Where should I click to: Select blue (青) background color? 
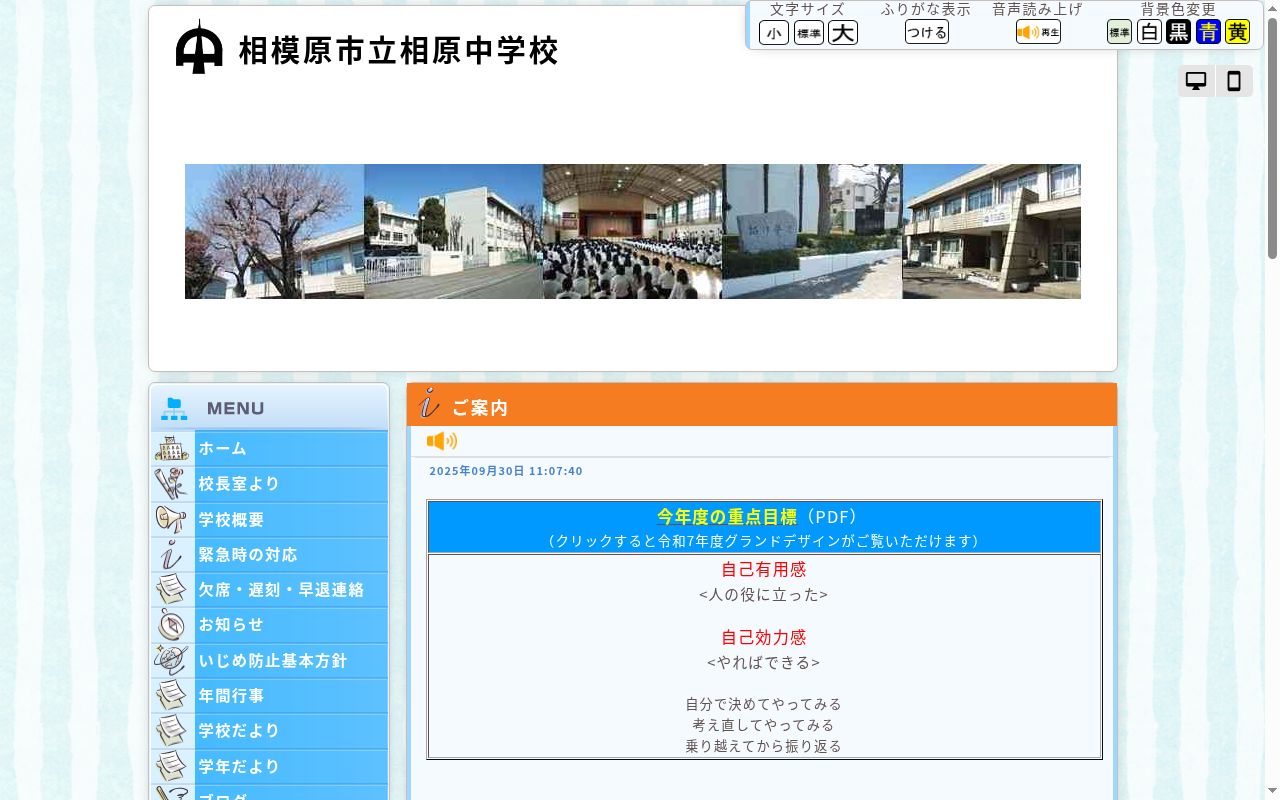coord(1208,32)
